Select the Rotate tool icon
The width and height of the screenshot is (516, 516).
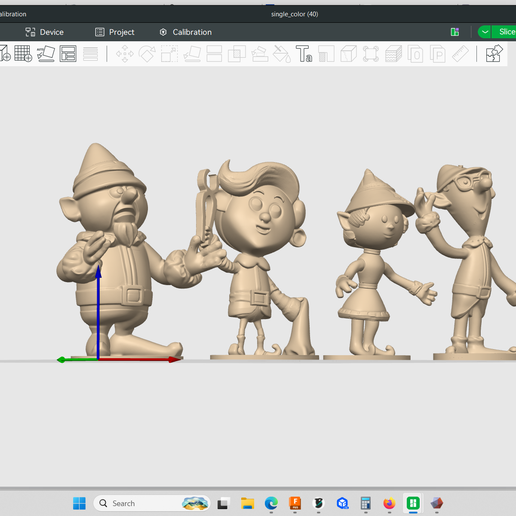(147, 54)
